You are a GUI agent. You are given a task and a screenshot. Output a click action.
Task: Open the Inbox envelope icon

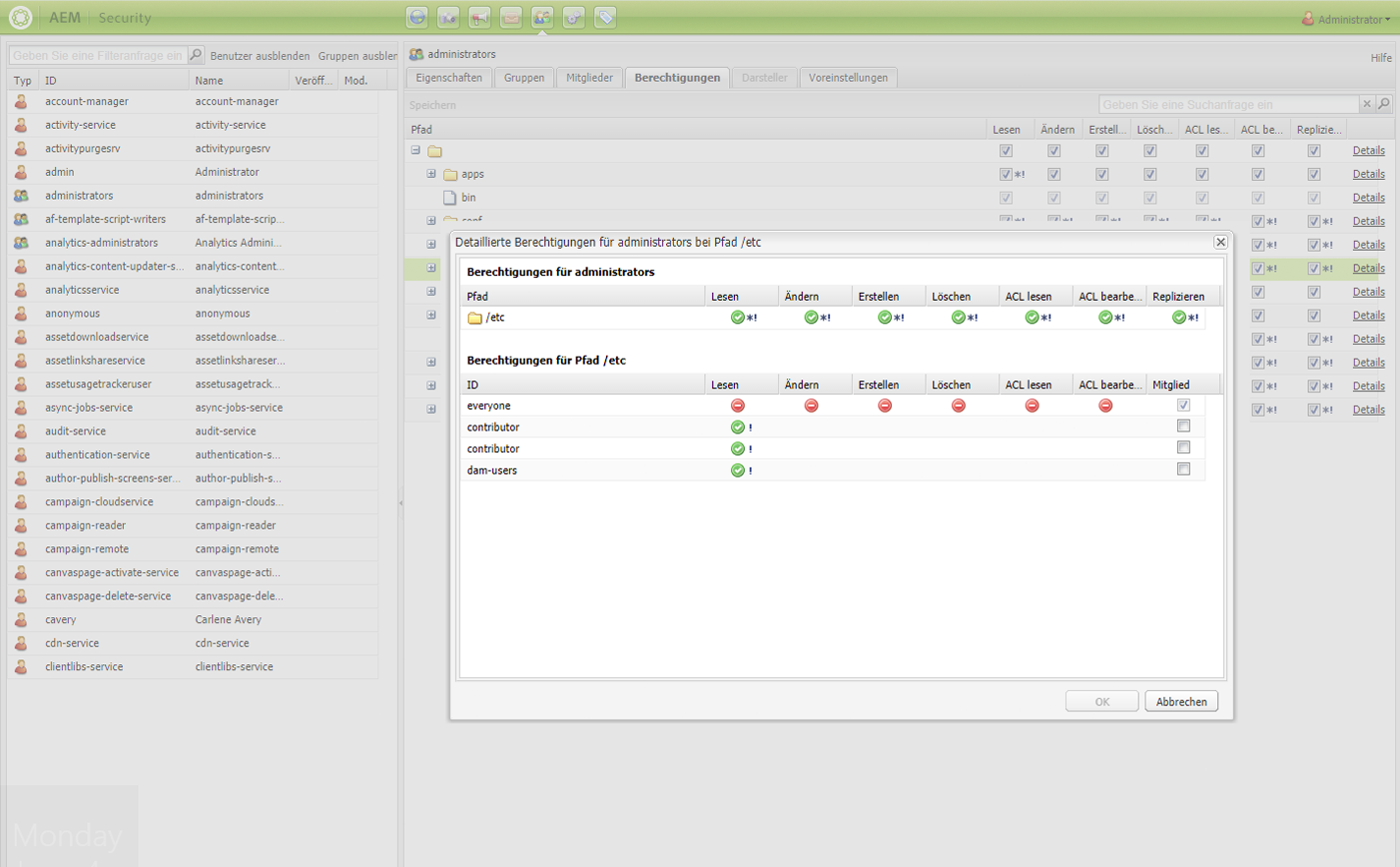click(511, 17)
